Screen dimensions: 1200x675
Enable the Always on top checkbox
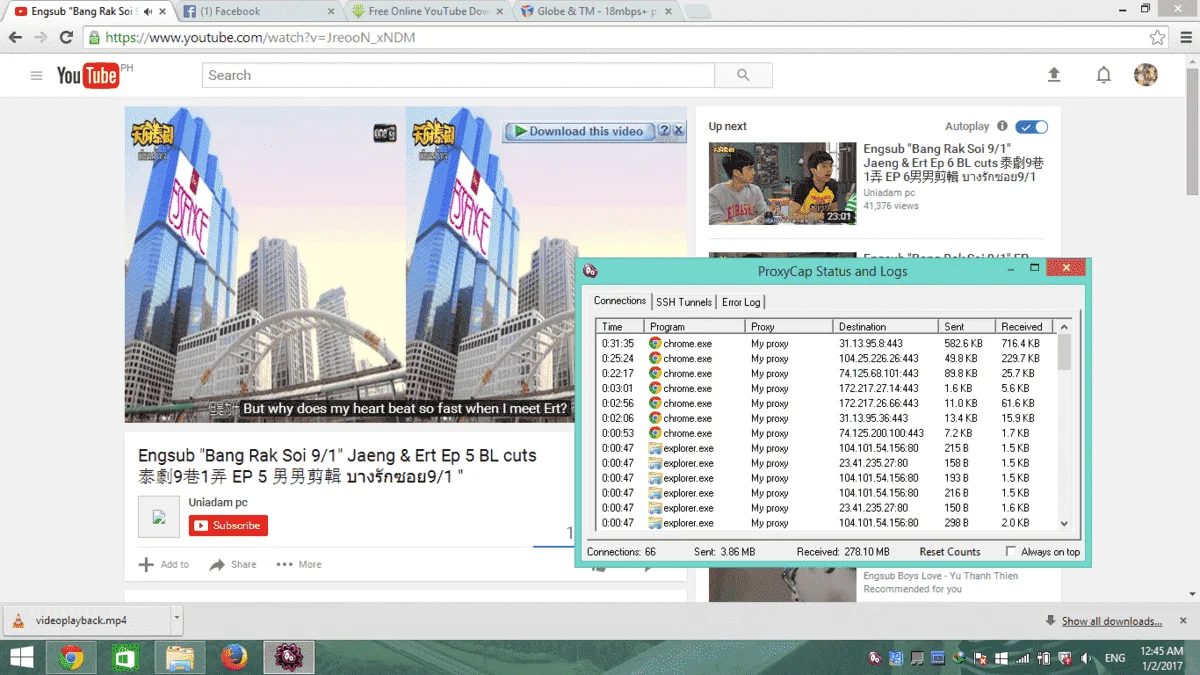(1011, 551)
